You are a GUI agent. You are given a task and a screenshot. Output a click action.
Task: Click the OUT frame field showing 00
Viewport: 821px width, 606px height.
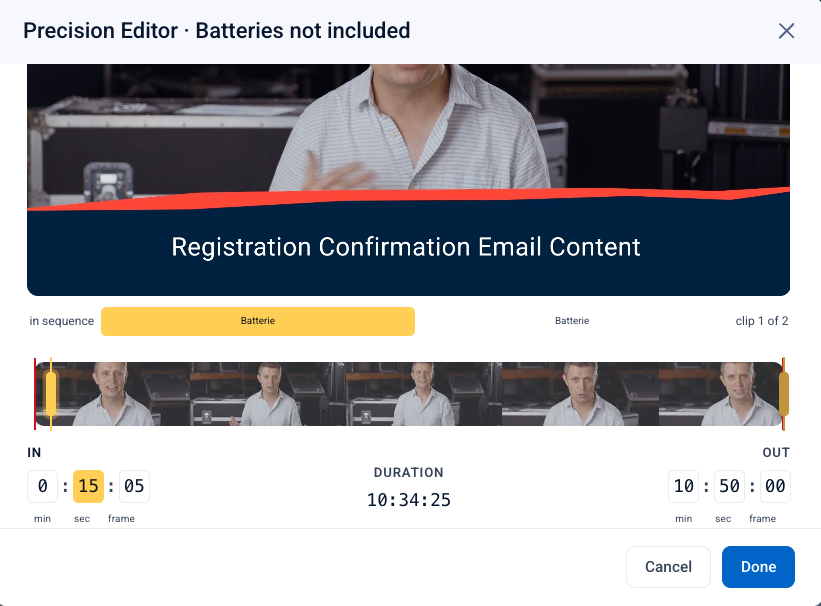[x=775, y=486]
